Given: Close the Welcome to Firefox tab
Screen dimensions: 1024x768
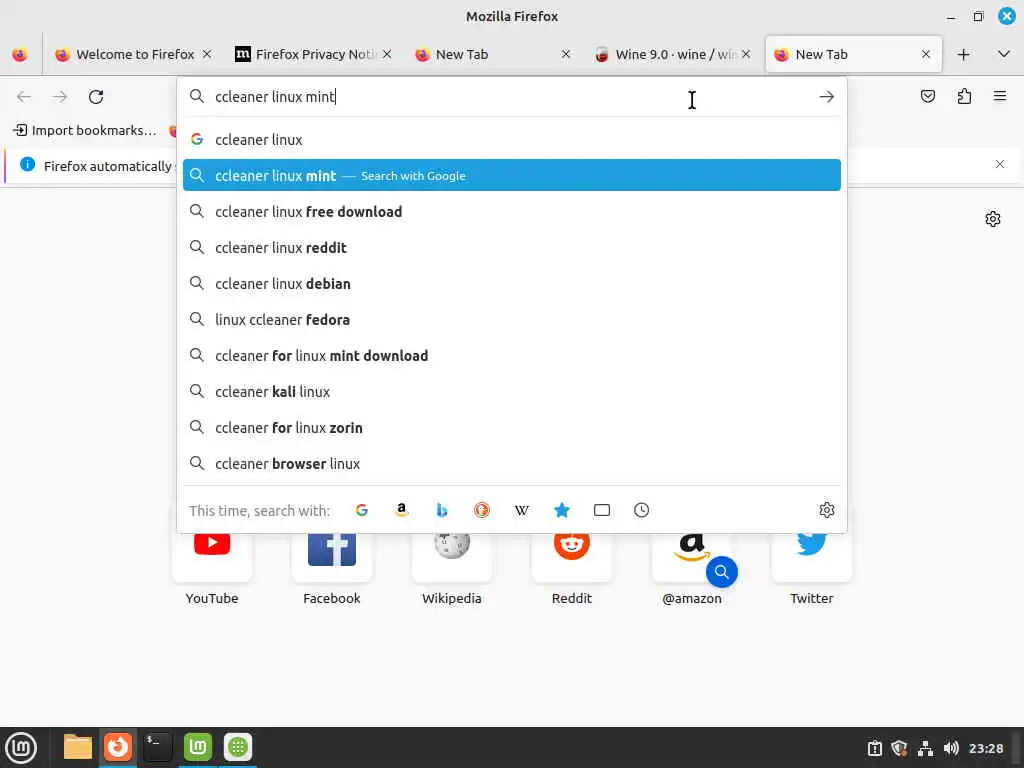Looking at the screenshot, I should (207, 54).
